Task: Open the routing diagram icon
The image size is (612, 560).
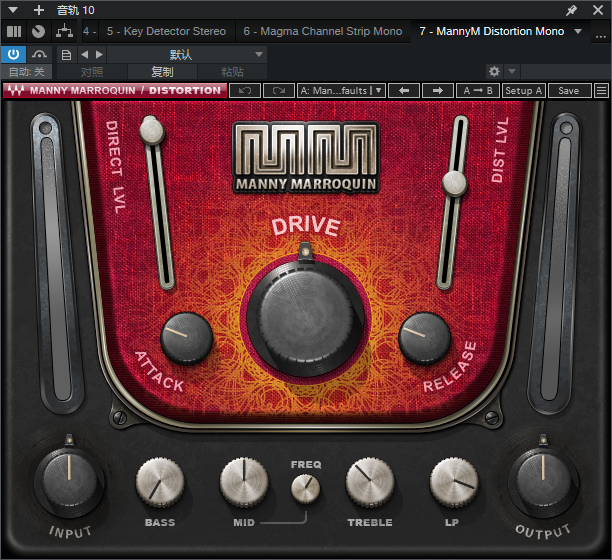Action: click(x=64, y=31)
